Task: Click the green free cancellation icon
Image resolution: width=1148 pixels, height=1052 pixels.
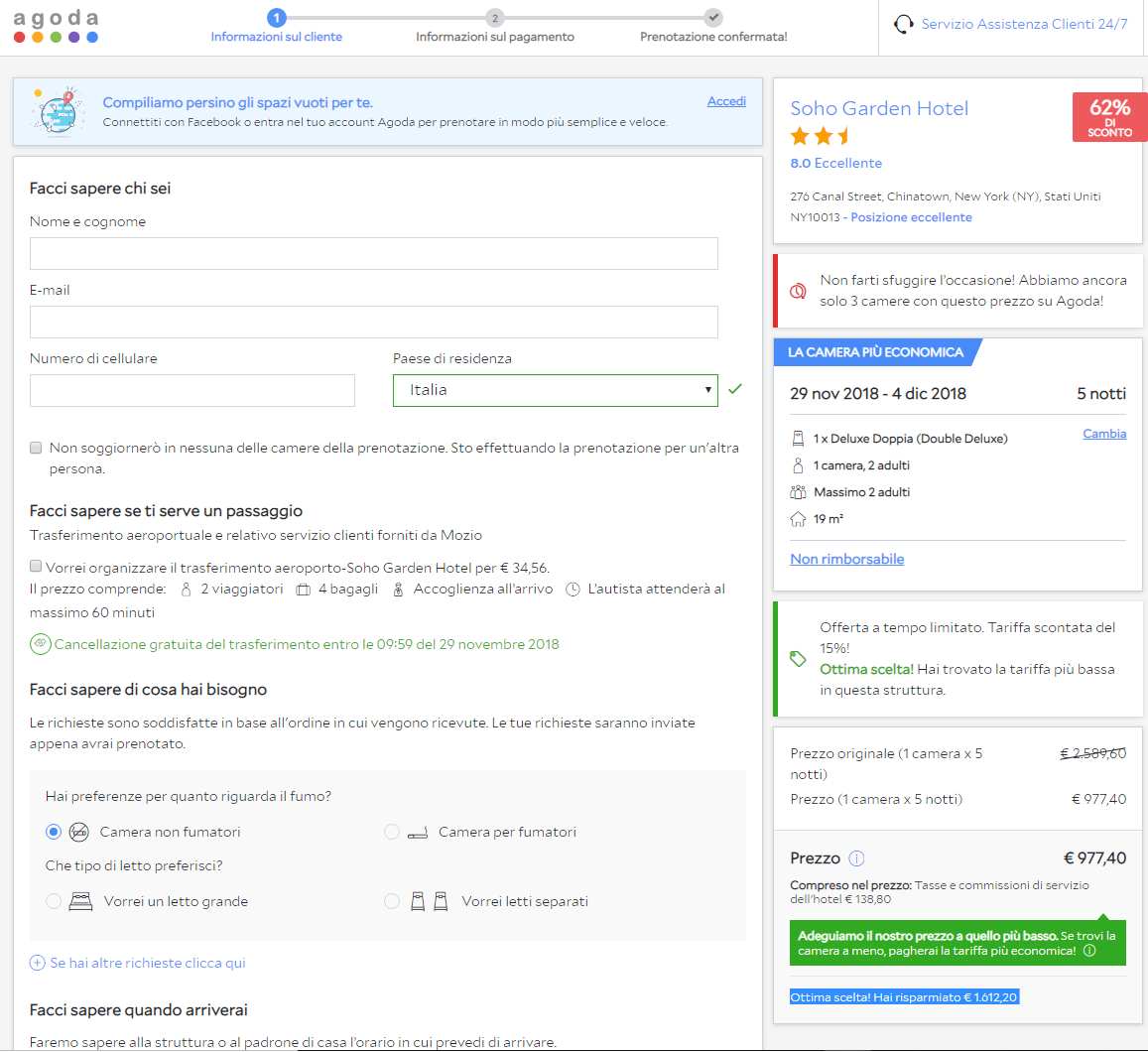Action: 41,644
